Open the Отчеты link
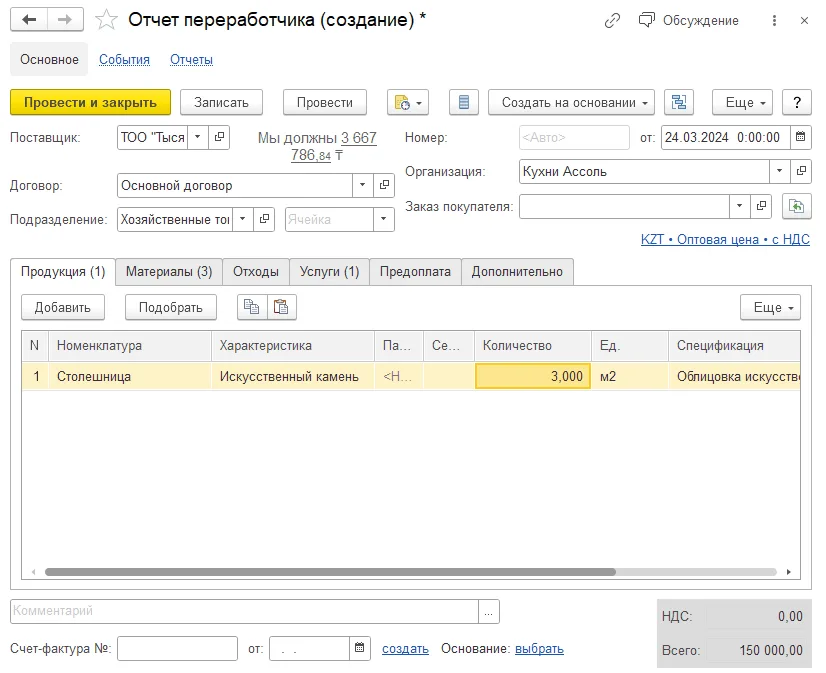This screenshot has width=826, height=673. click(191, 60)
